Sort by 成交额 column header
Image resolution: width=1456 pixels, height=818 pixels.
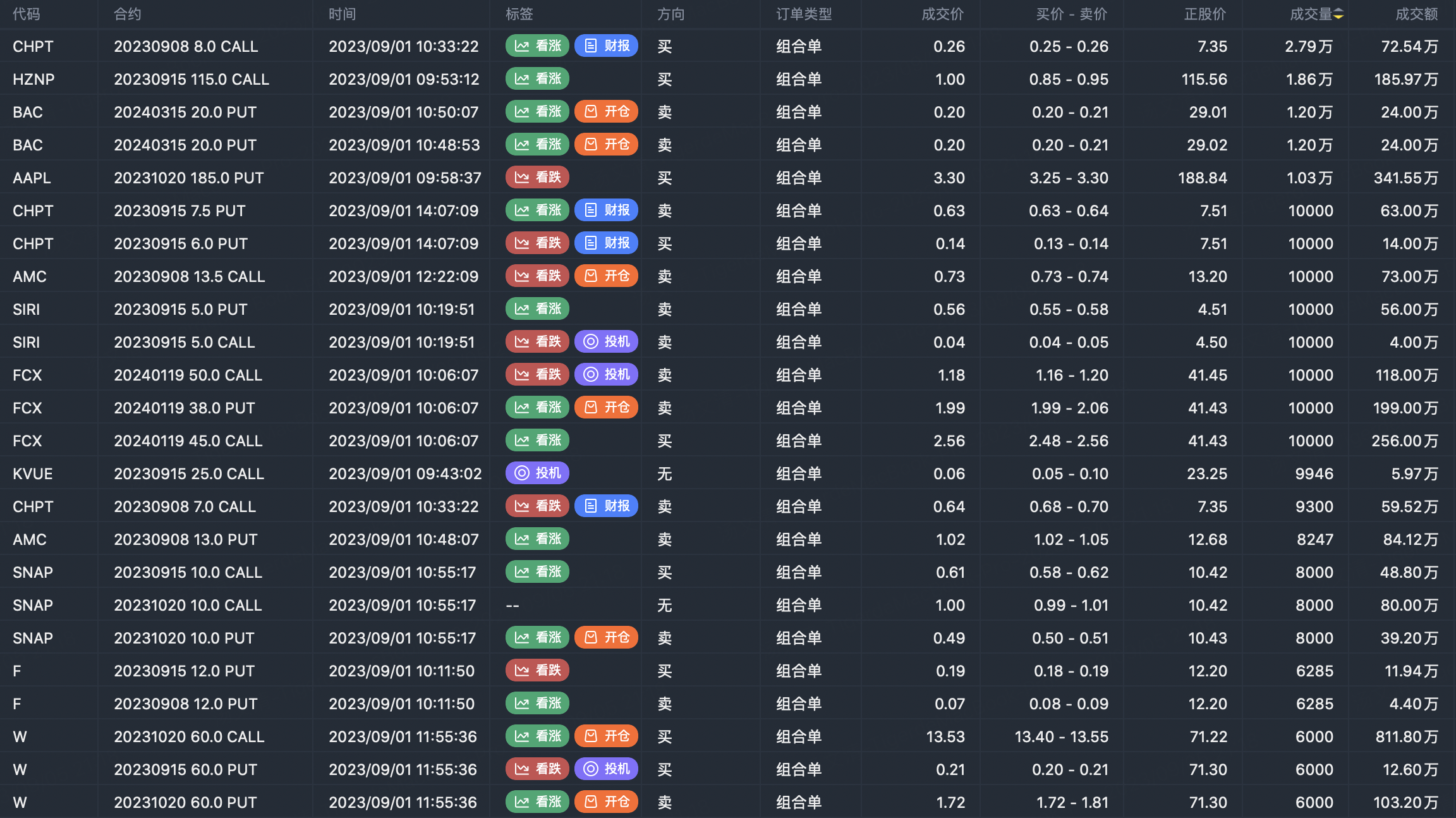point(1416,14)
